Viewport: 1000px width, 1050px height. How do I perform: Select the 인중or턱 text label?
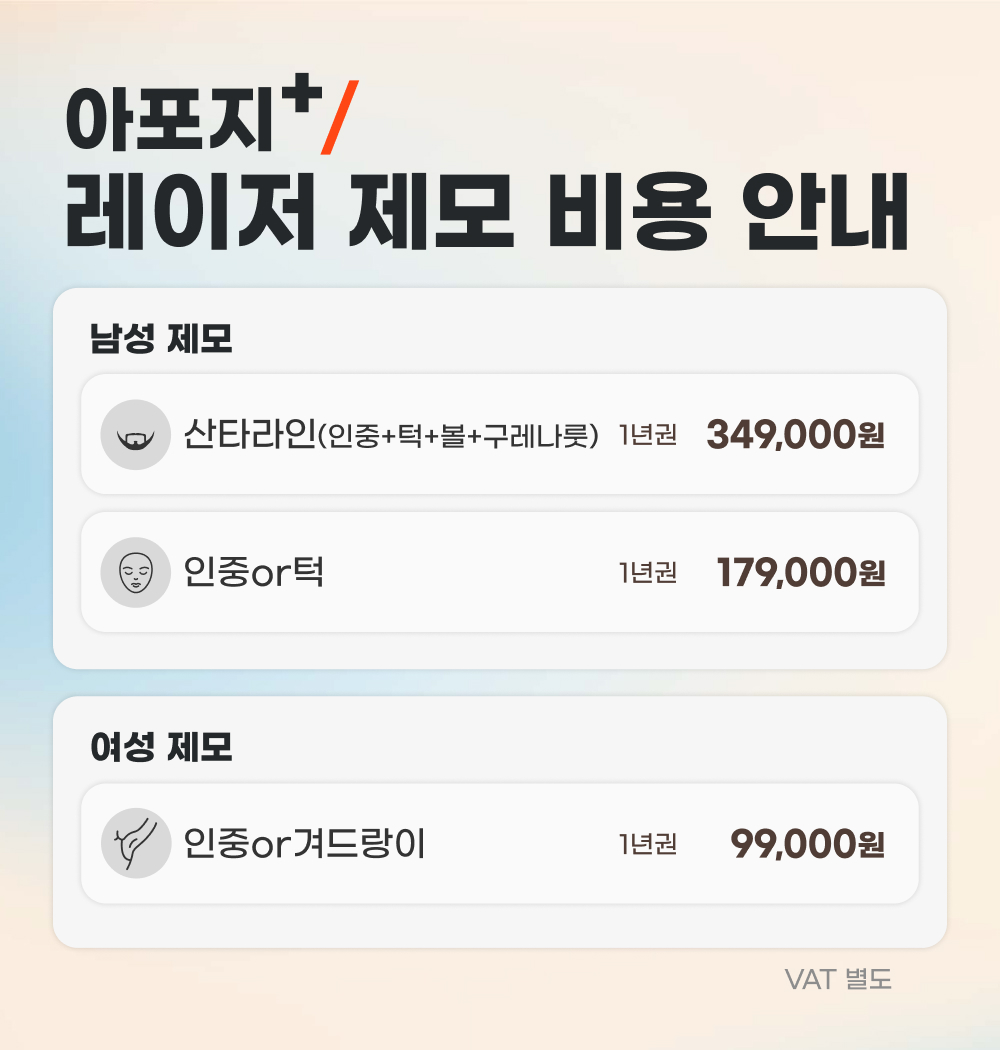pyautogui.click(x=254, y=573)
